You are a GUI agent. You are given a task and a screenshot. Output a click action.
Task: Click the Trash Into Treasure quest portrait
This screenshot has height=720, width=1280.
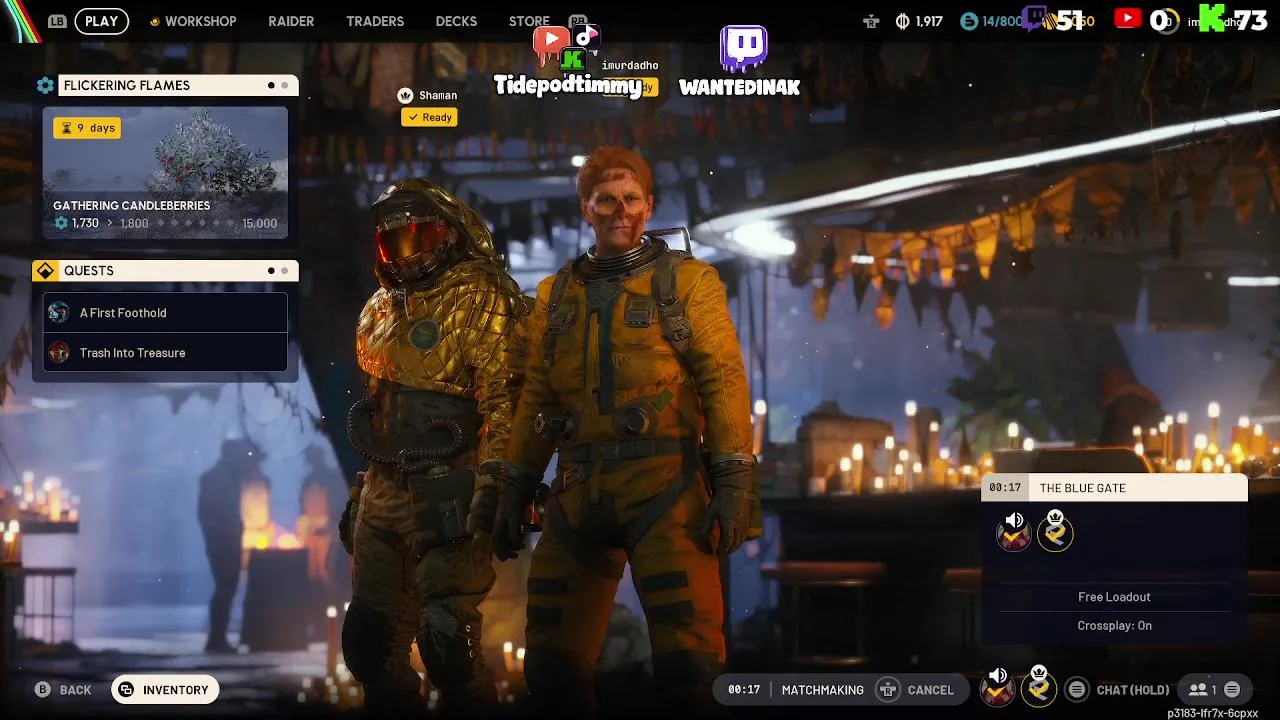[x=59, y=353]
